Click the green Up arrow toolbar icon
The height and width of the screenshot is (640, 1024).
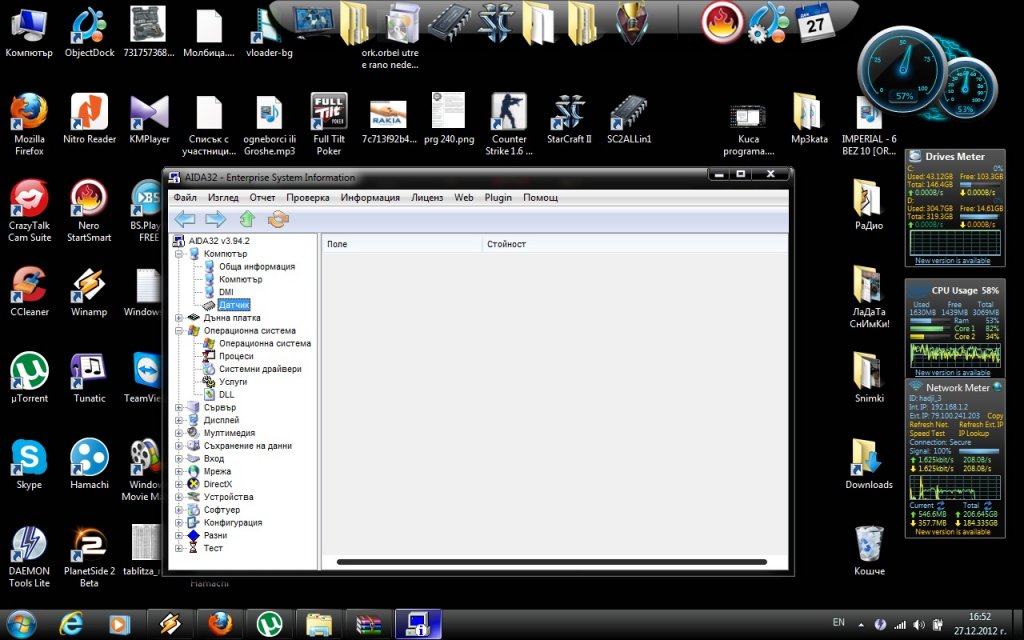247,219
